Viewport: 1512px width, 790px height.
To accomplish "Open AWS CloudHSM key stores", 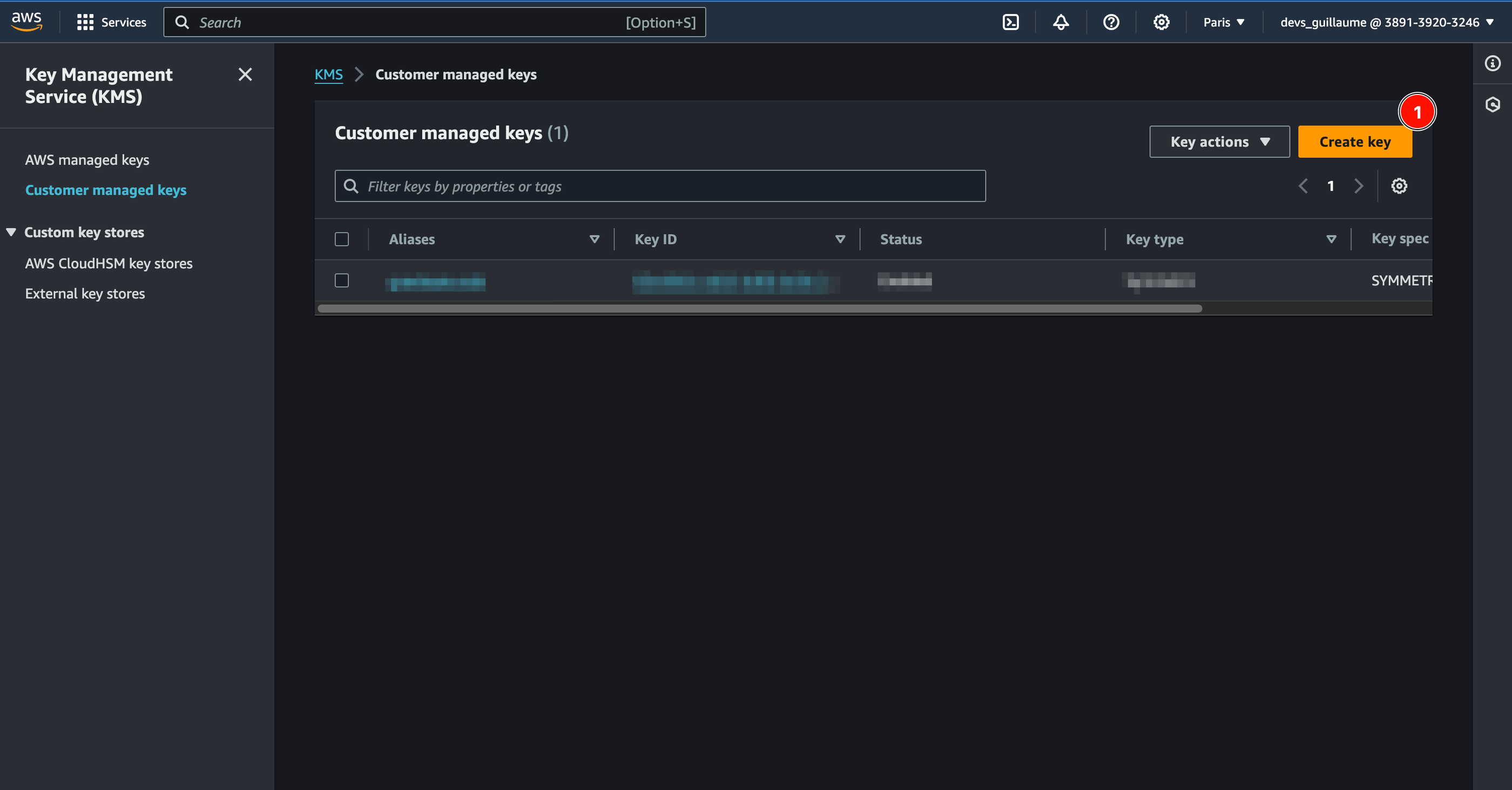I will 109,264.
